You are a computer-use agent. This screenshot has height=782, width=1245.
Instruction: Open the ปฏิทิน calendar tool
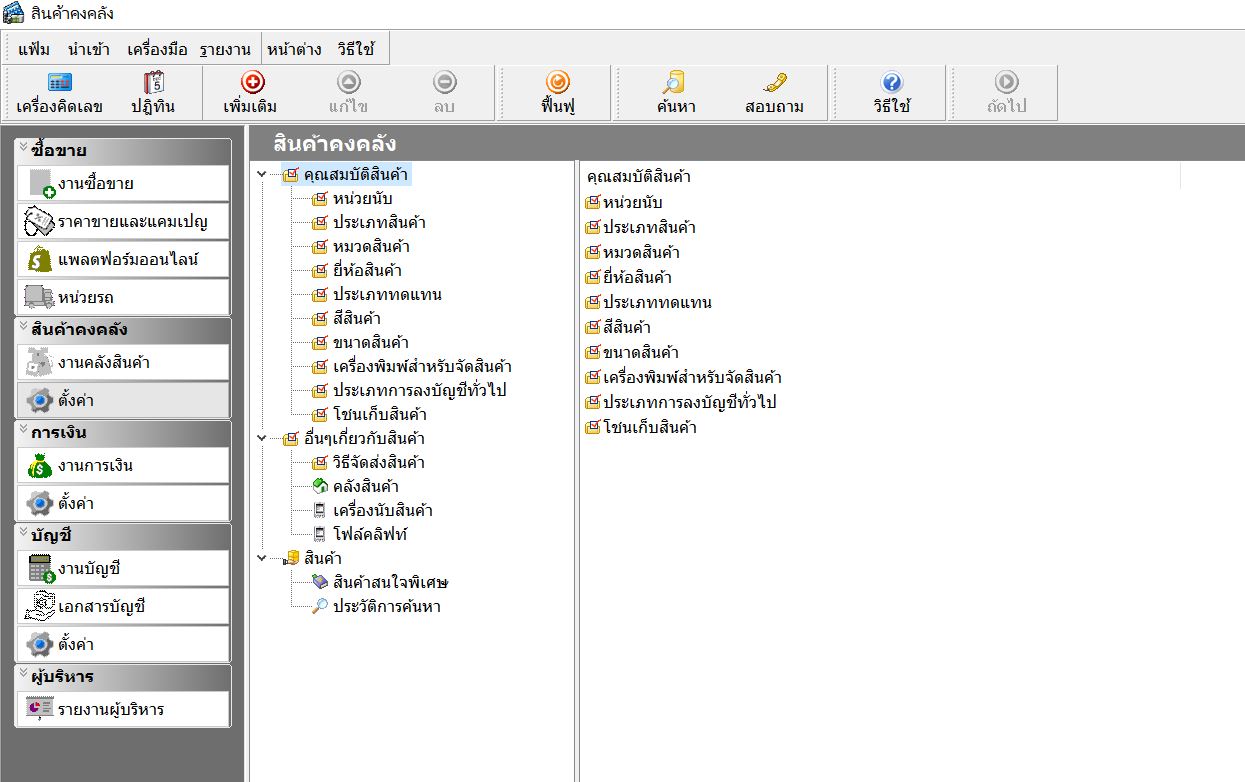click(x=153, y=93)
